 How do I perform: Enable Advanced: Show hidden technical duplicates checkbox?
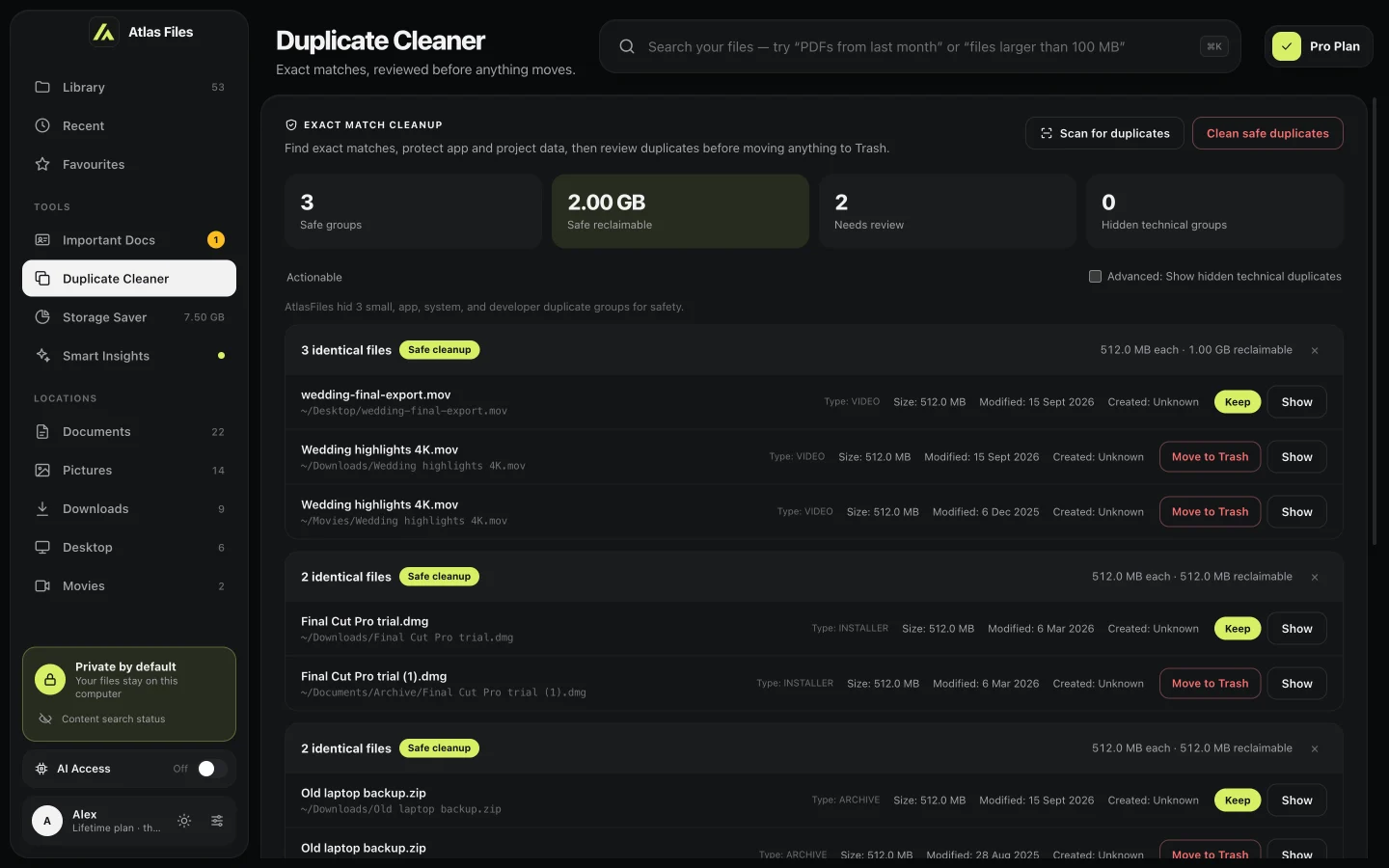1095,277
